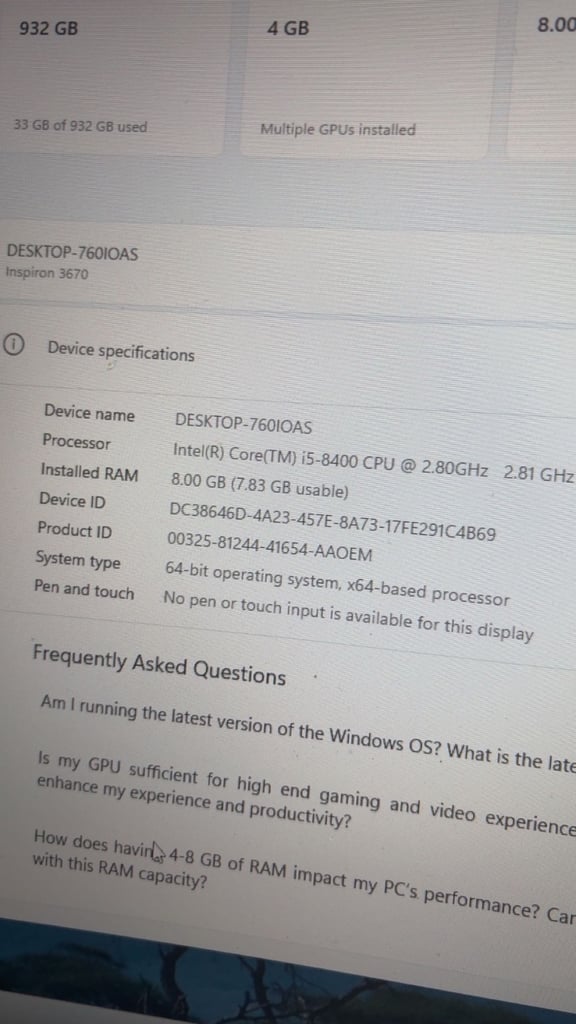Select the Installed RAM value
The height and width of the screenshot is (1024, 576).
point(260,484)
